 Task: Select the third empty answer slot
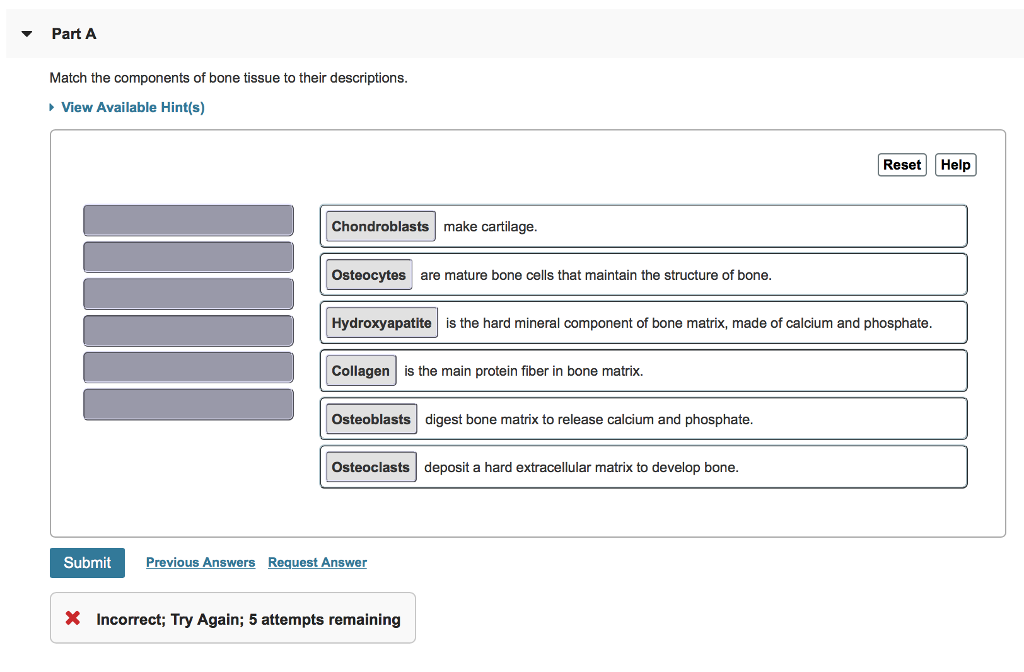coord(188,293)
